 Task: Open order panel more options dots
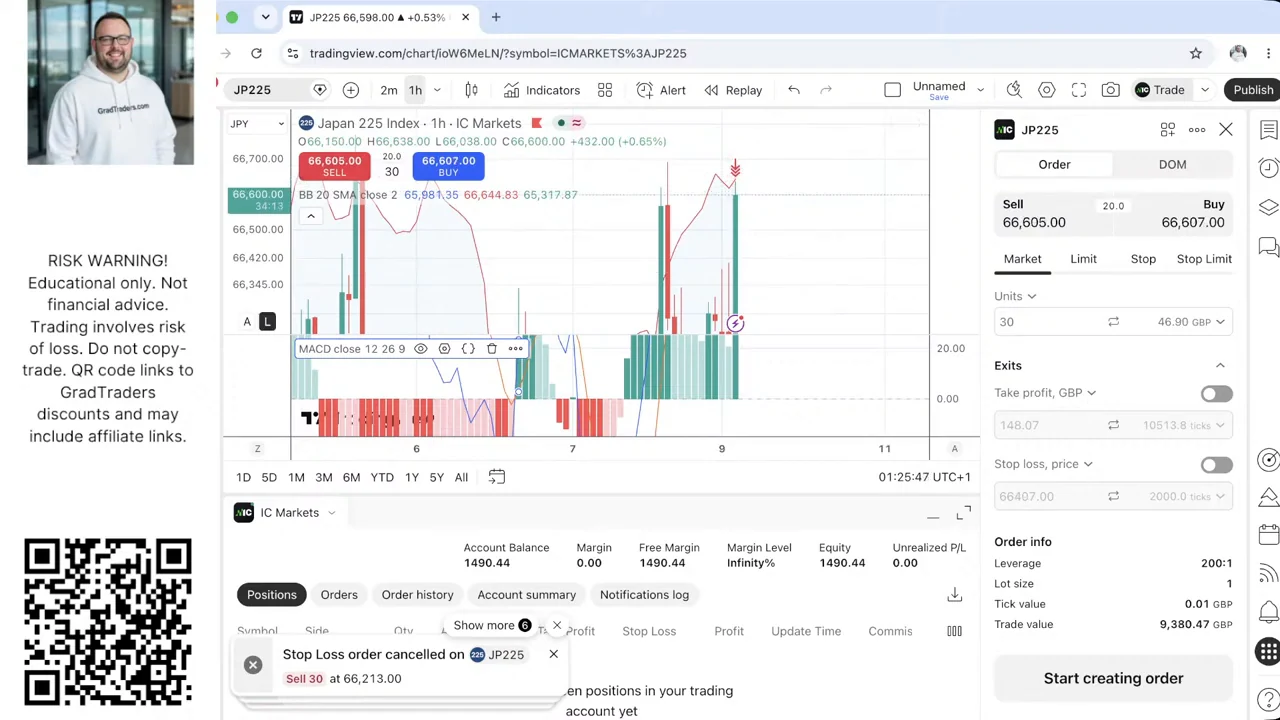tap(1196, 130)
